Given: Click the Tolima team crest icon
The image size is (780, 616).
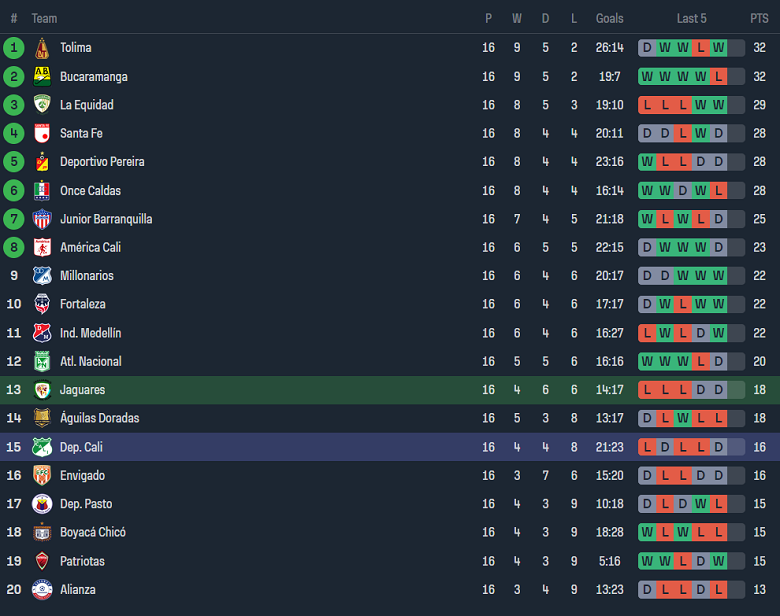Looking at the screenshot, I should [42, 48].
